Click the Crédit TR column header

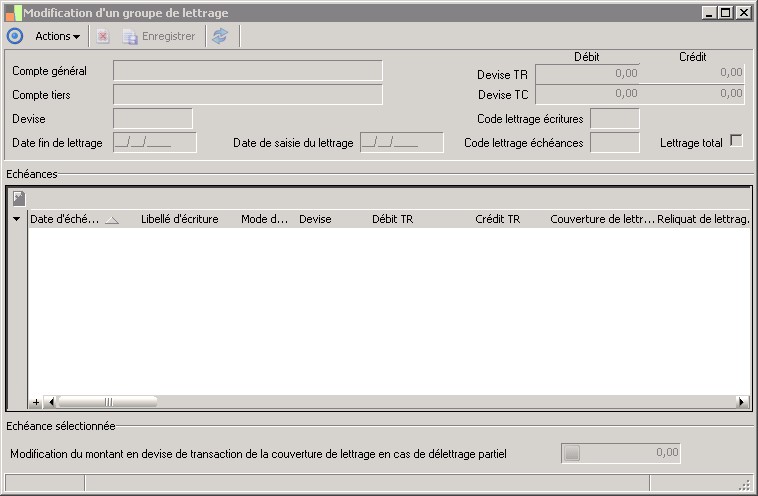497,219
